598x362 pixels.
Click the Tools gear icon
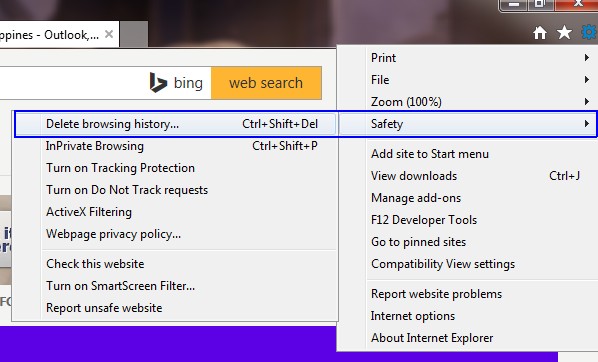tap(589, 32)
